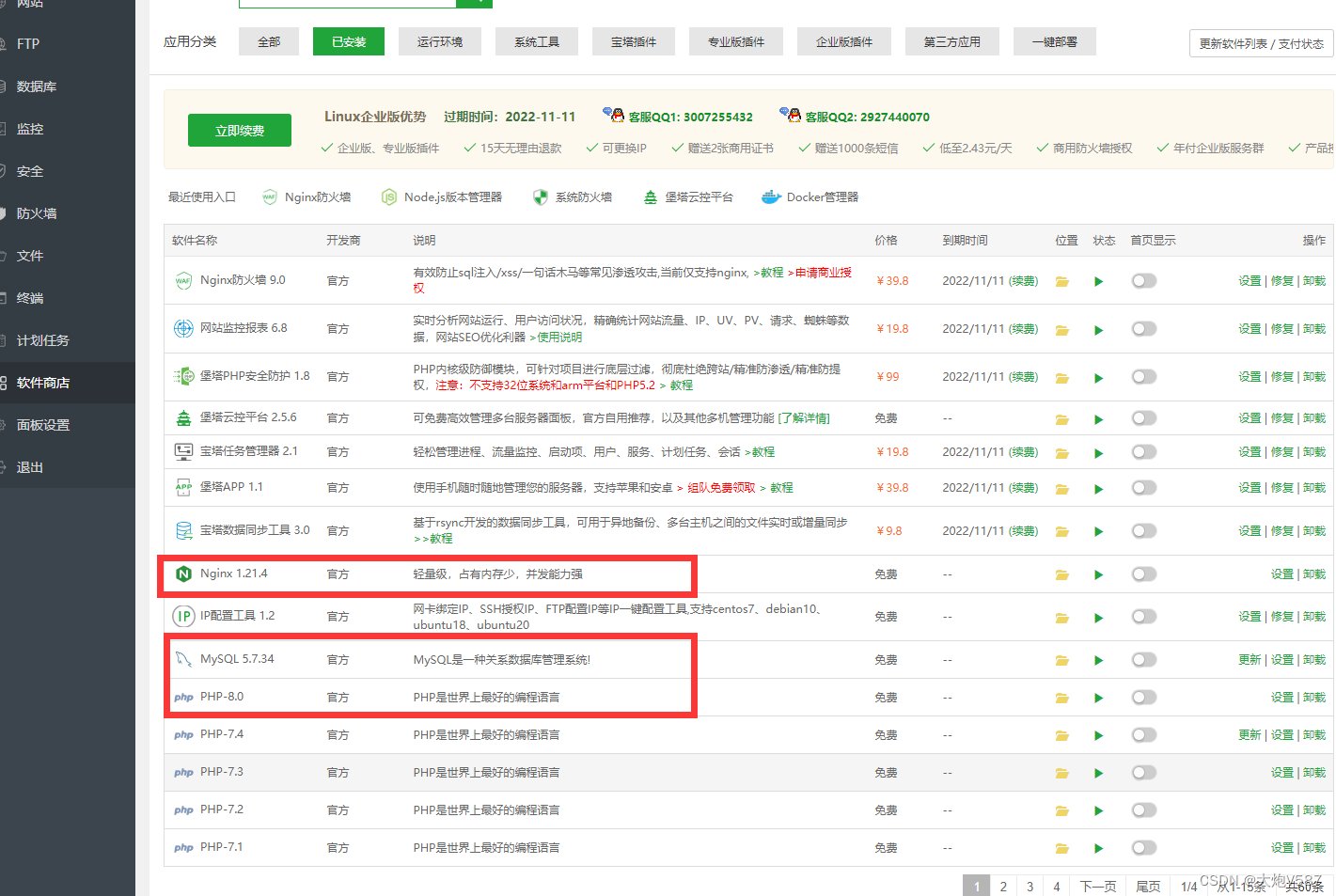Select the 全部 category tab
This screenshot has height=896, width=1336.
coord(269,41)
